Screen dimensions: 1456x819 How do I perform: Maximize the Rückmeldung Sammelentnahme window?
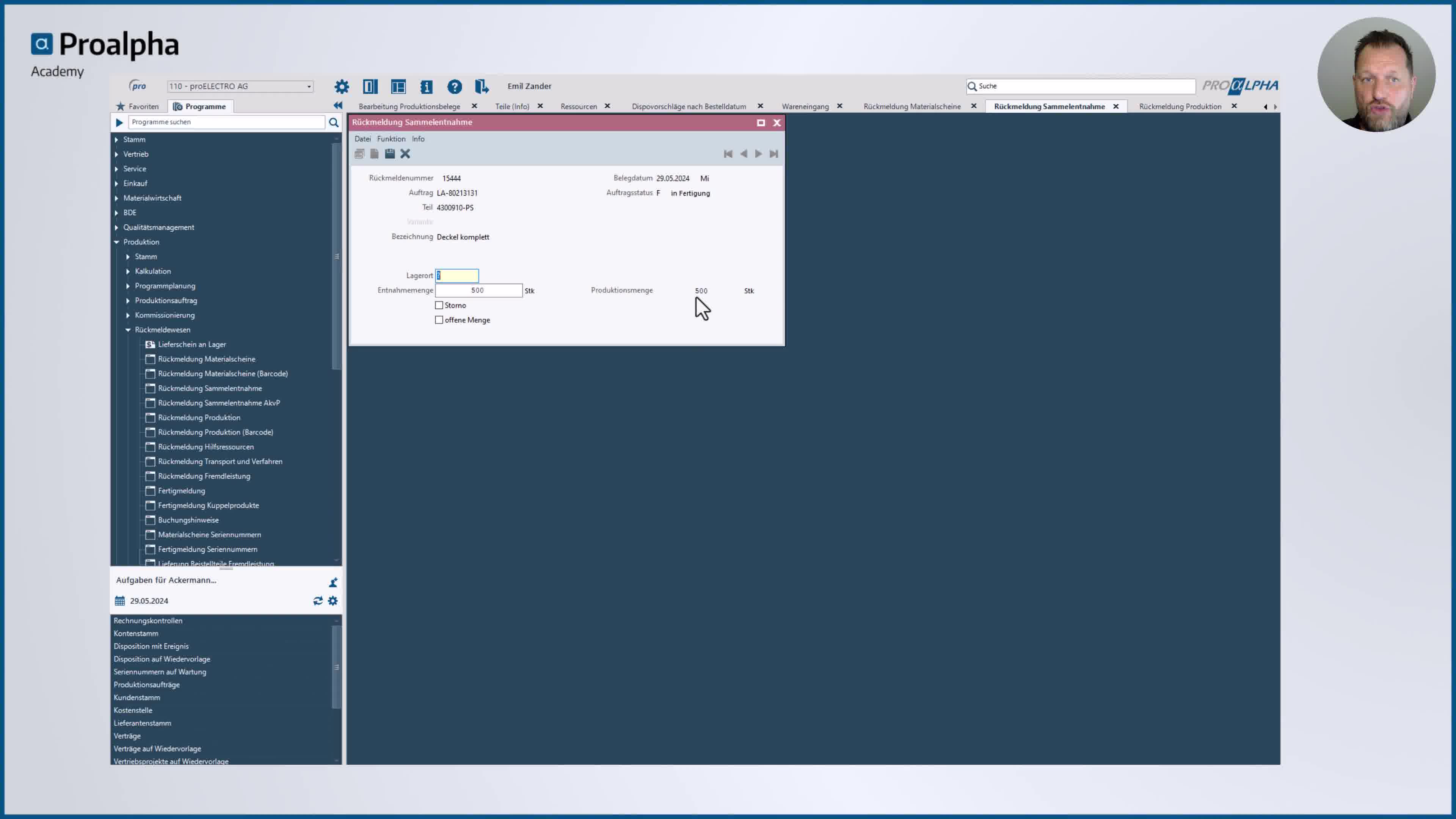(x=761, y=122)
